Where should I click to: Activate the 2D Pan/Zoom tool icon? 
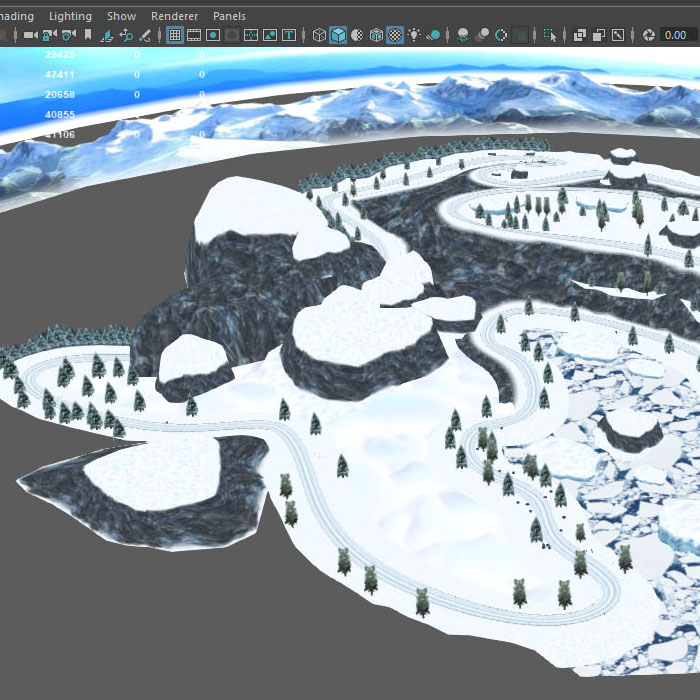[x=126, y=35]
